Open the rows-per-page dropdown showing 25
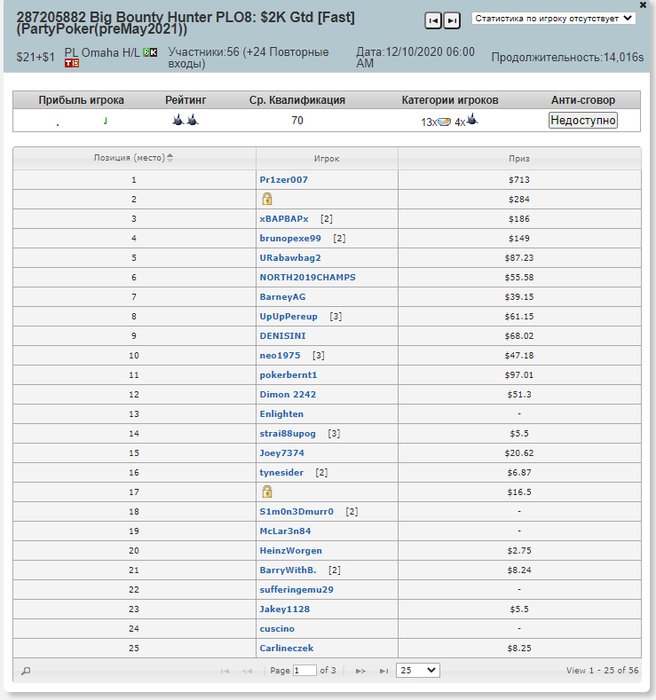The height and width of the screenshot is (700, 656). tap(418, 670)
